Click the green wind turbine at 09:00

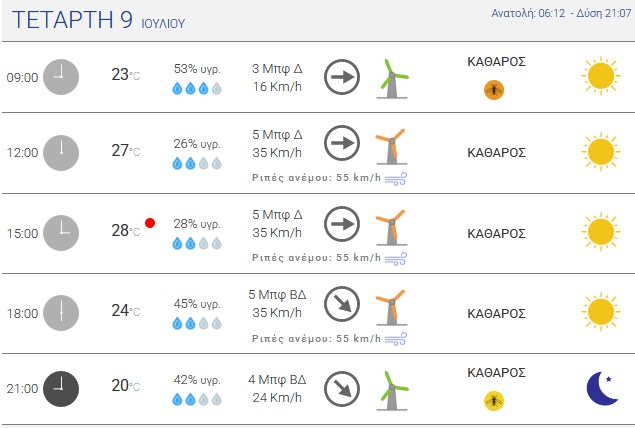pyautogui.click(x=392, y=79)
